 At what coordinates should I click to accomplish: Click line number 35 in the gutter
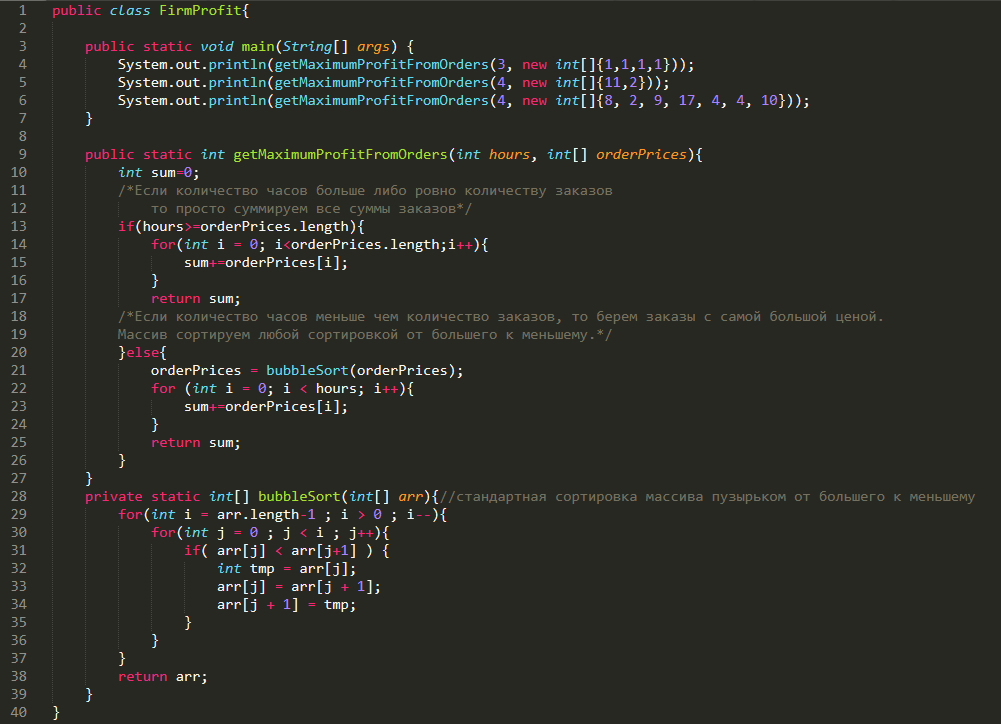coord(19,622)
